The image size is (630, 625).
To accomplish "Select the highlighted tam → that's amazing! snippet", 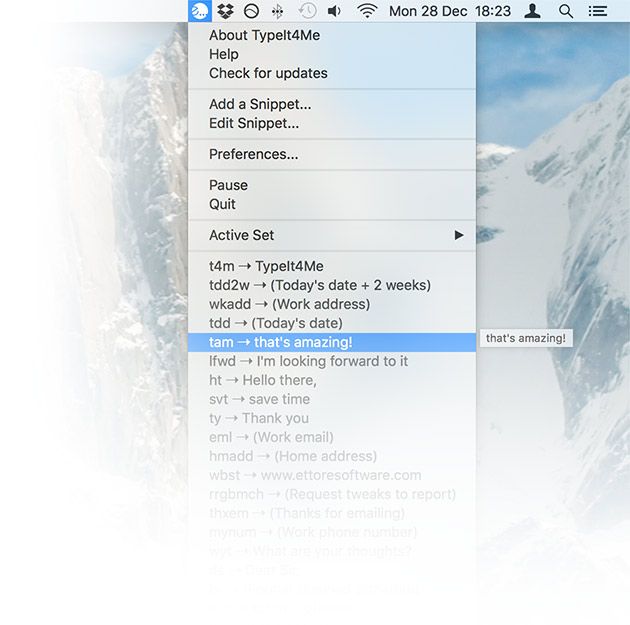I will pyautogui.click(x=332, y=342).
